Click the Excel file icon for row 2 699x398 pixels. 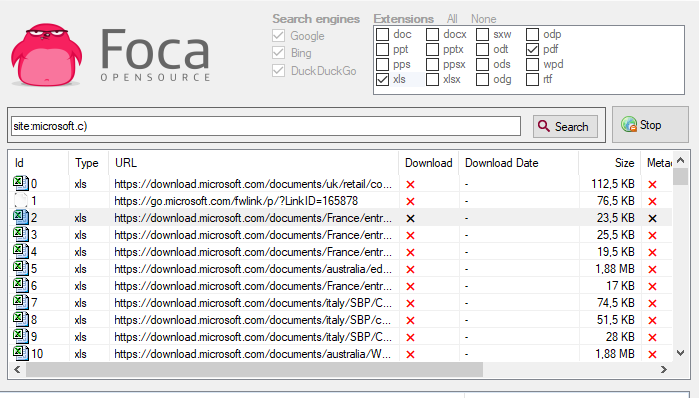point(21,217)
